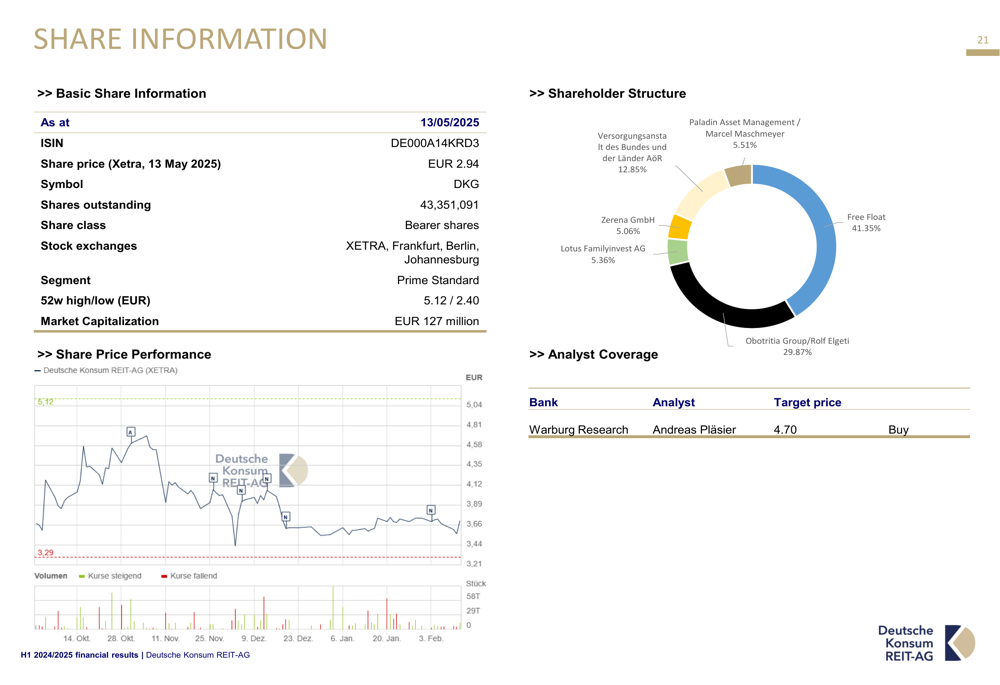Click the 'Share price (Xetra, 13 May 2025)' row label
This screenshot has height=685, width=1000.
click(131, 164)
